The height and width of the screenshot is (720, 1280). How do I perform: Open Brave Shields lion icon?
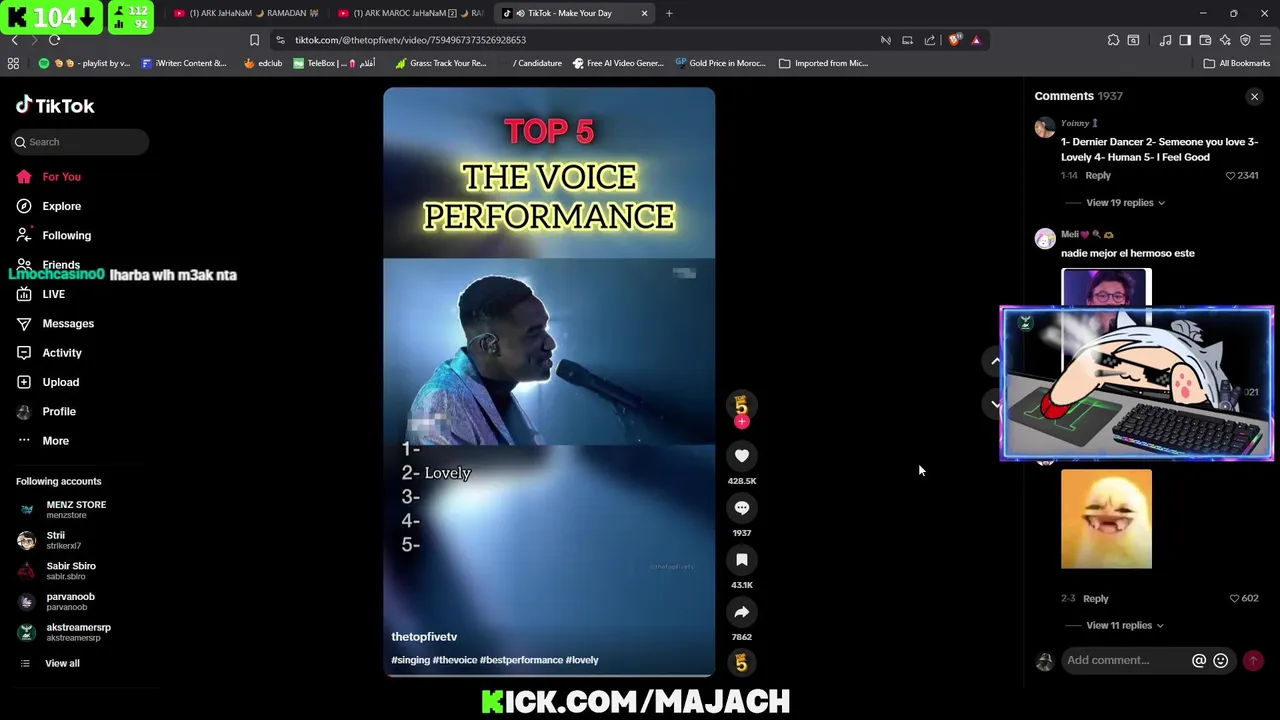955,40
